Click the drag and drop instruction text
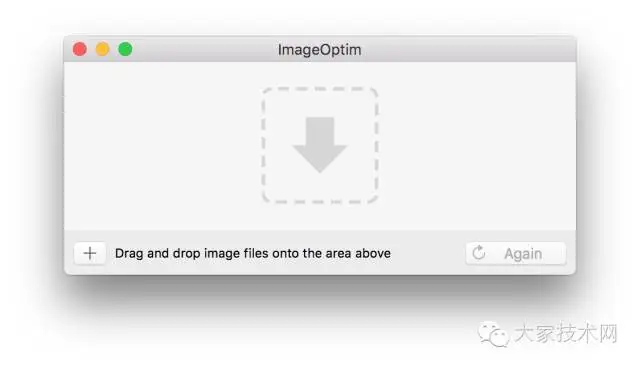This screenshot has height=366, width=640. (253, 253)
